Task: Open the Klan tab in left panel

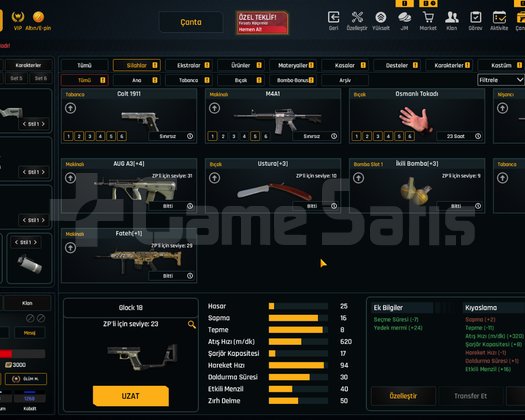Action: click(x=27, y=303)
